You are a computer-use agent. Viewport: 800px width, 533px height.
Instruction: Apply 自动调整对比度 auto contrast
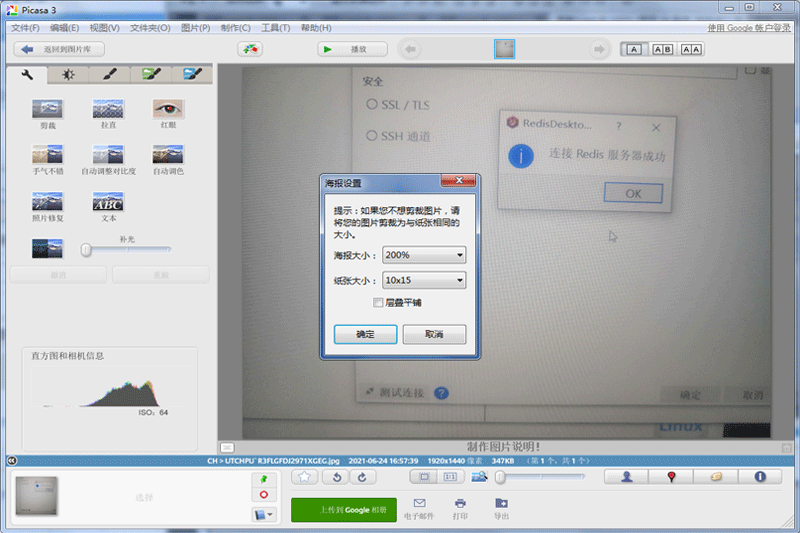(108, 155)
